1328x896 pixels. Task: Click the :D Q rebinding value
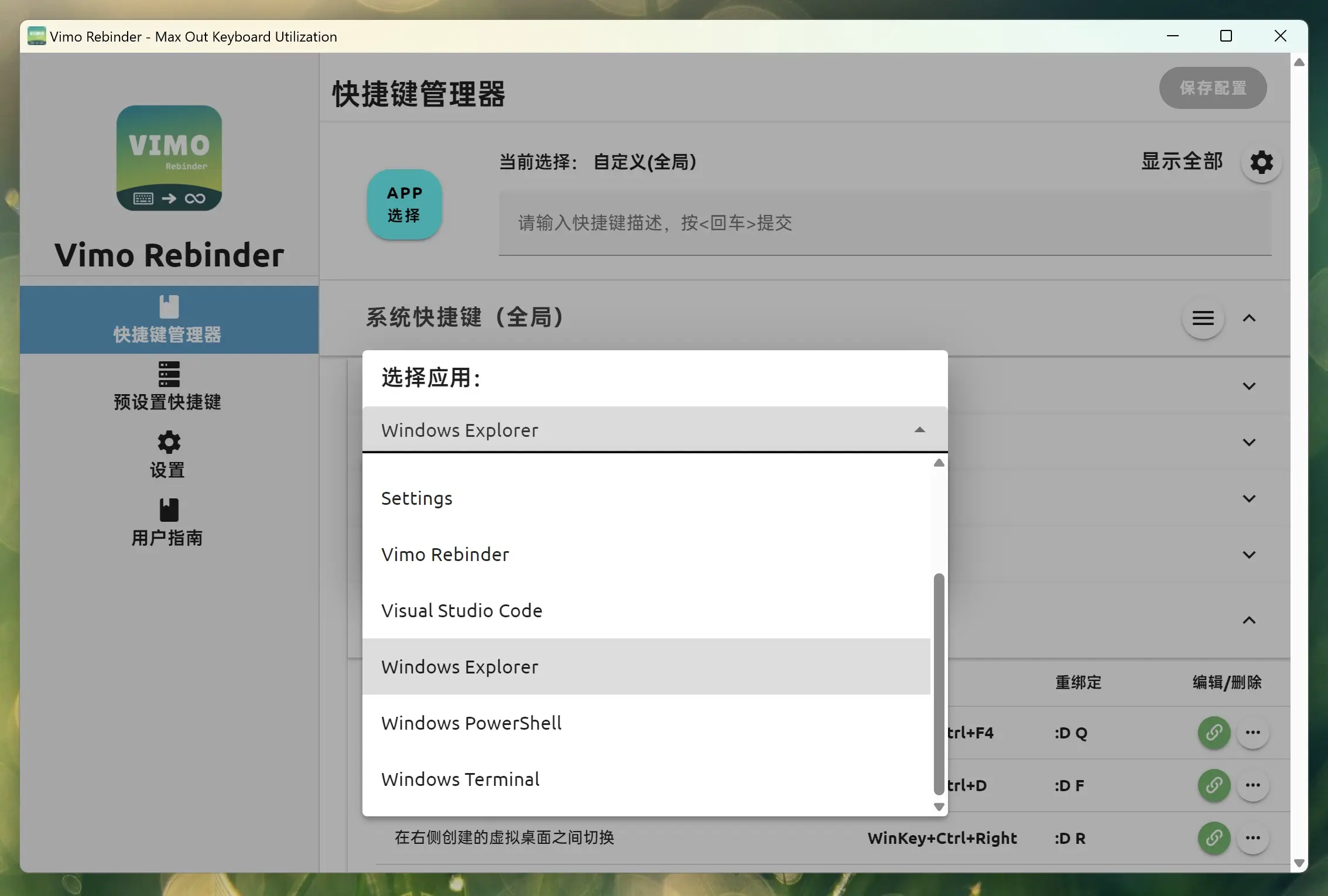click(1071, 733)
